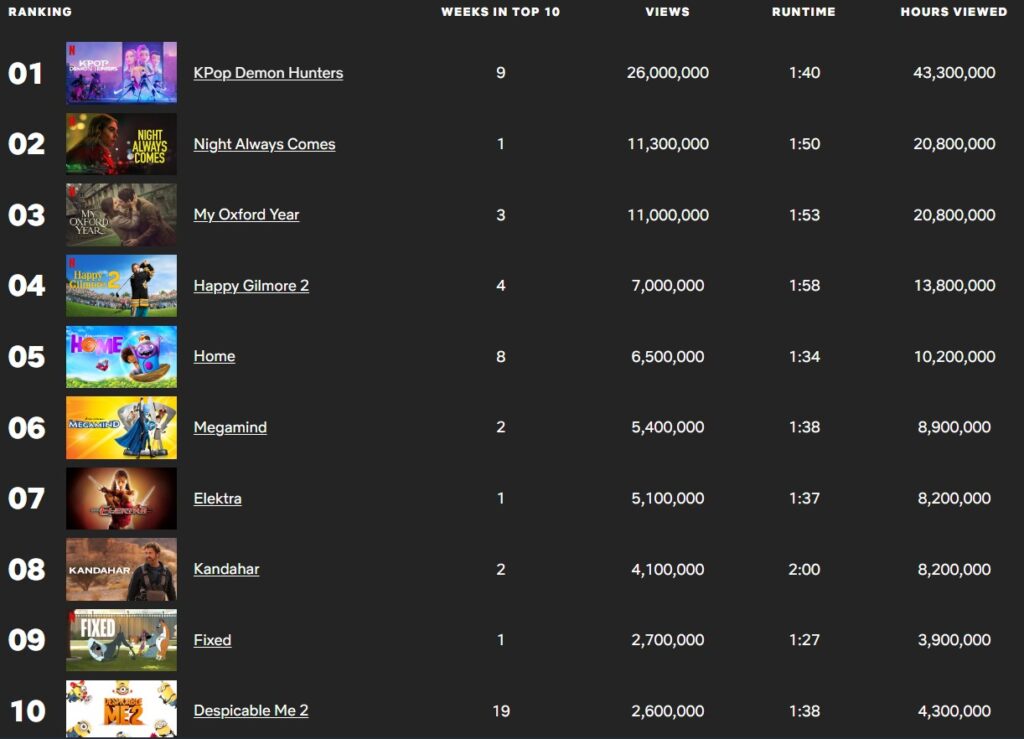Open the Fixed title link

click(x=212, y=640)
